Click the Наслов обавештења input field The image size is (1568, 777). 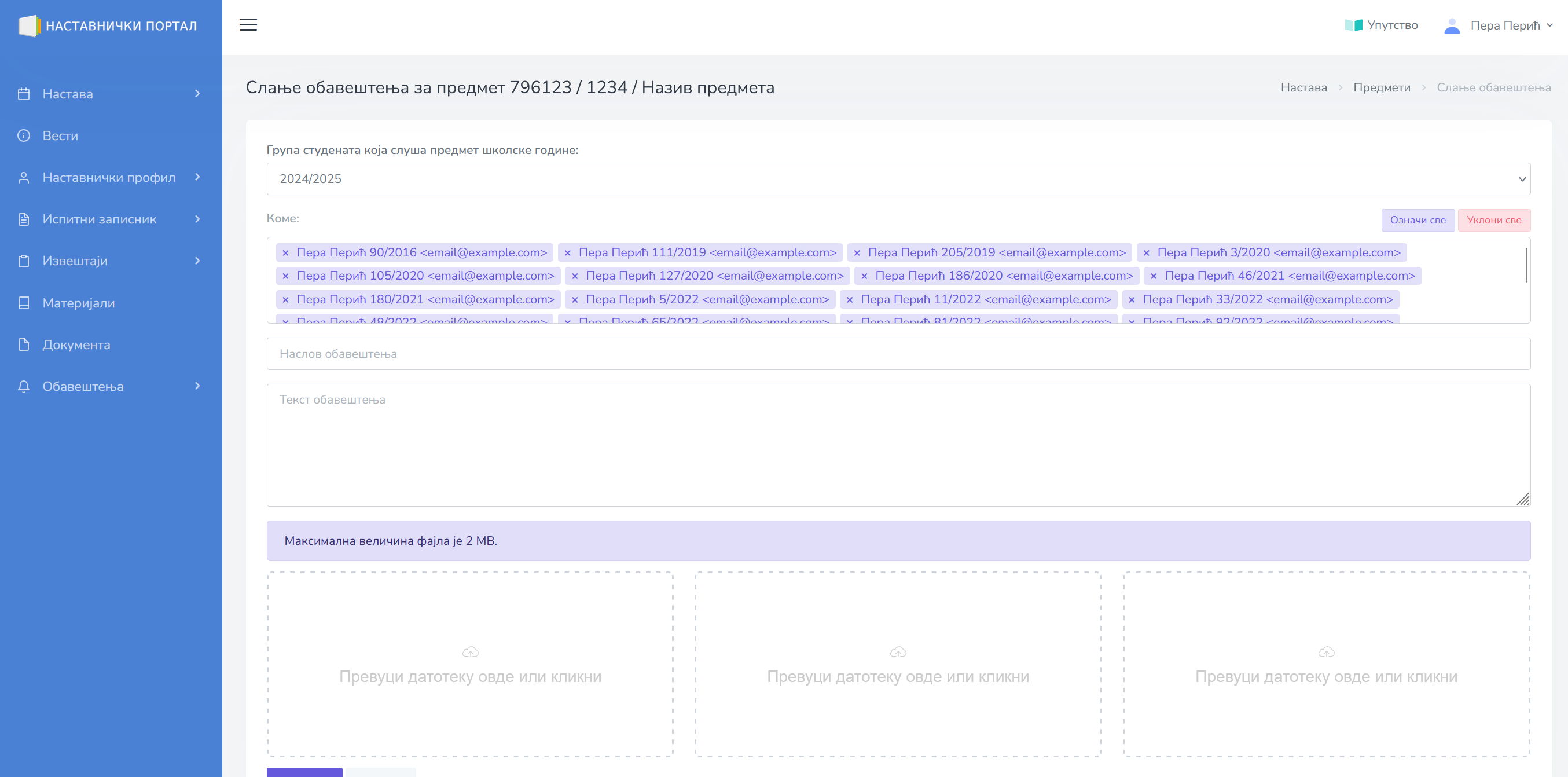pos(898,354)
